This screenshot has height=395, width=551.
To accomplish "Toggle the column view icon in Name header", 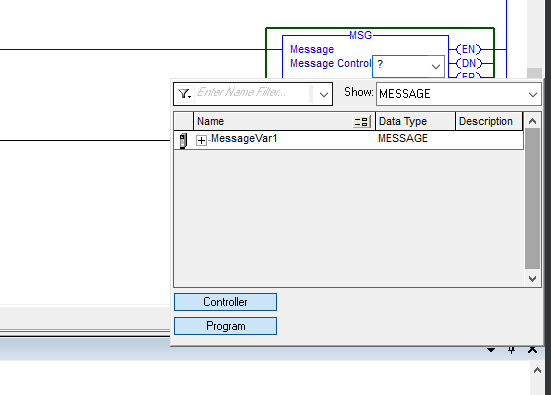I will click(362, 122).
